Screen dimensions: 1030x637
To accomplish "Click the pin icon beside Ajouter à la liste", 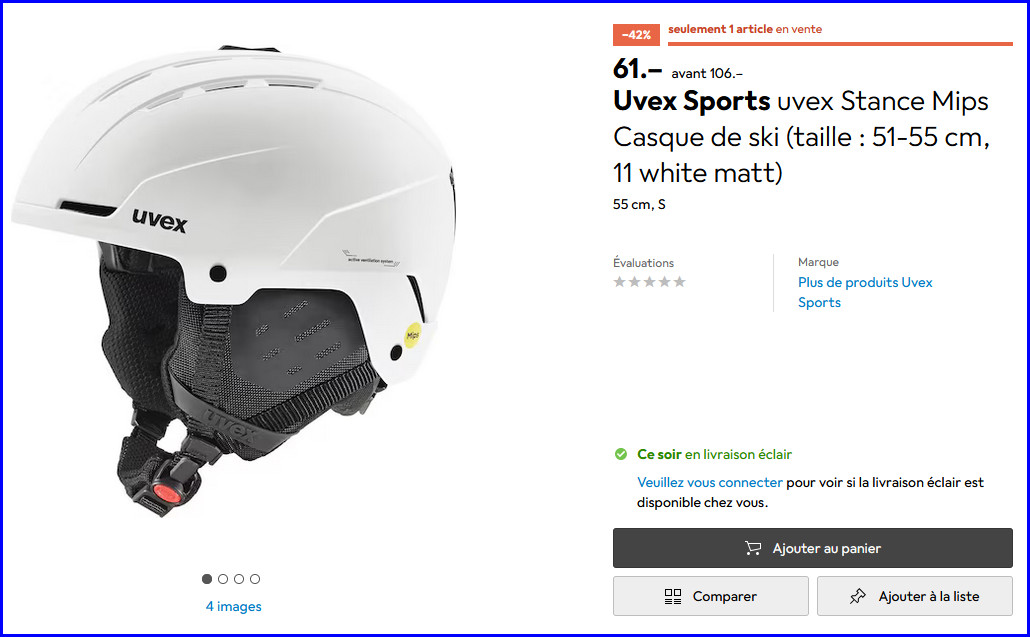I will click(857, 596).
